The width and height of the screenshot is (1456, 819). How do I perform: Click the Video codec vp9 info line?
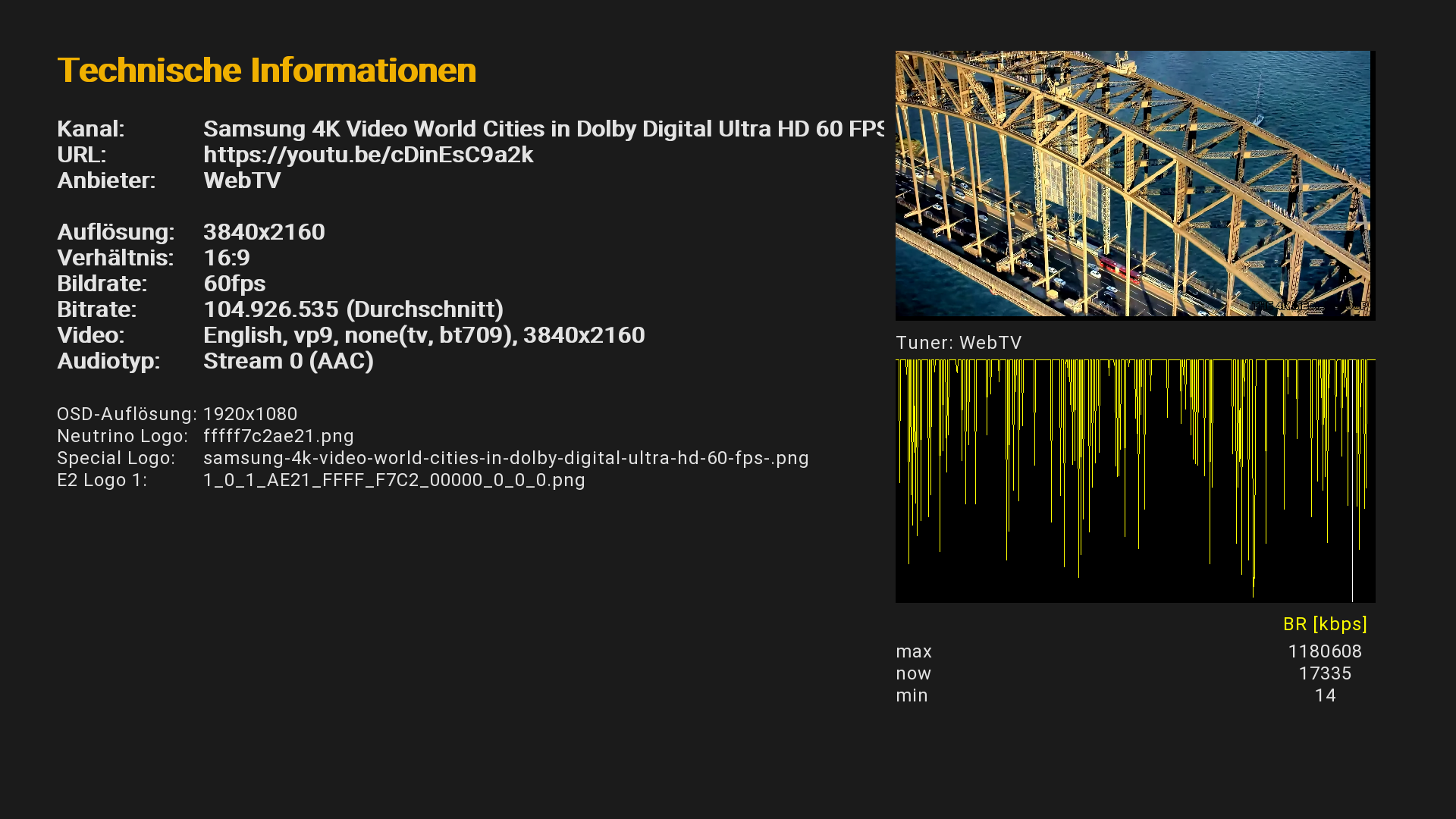click(x=423, y=335)
